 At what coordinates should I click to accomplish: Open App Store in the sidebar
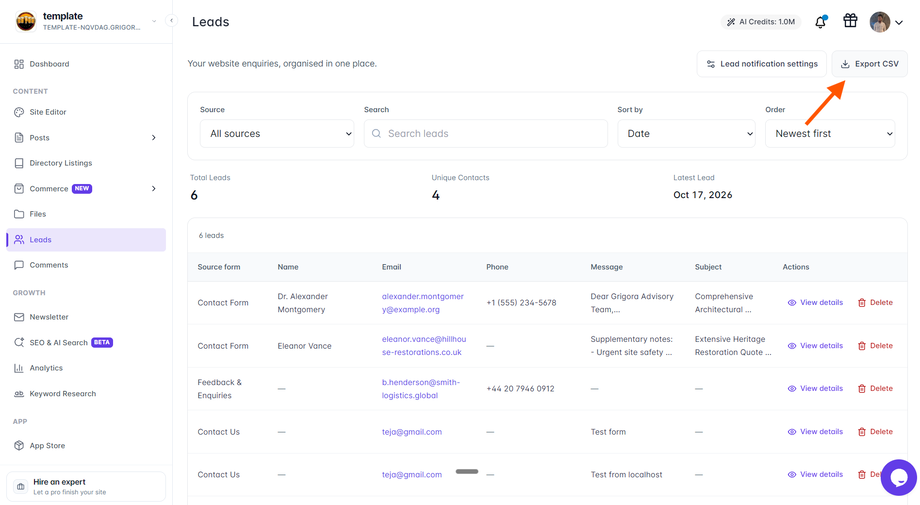[86, 446]
